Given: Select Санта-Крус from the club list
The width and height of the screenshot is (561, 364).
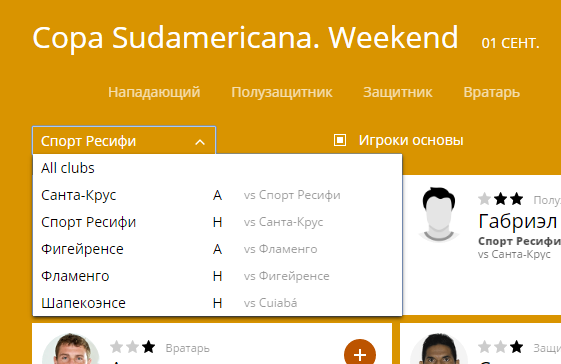Looking at the screenshot, I should point(217,195).
